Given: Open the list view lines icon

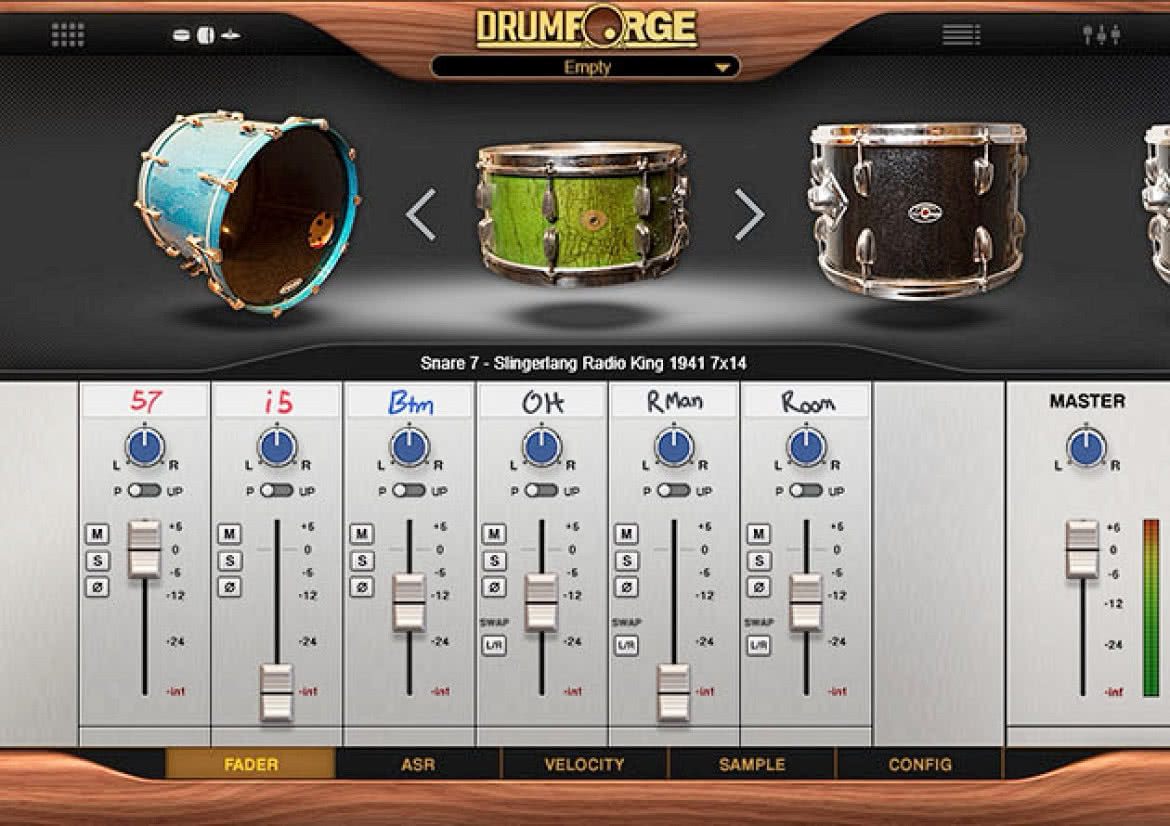Looking at the screenshot, I should tap(961, 34).
